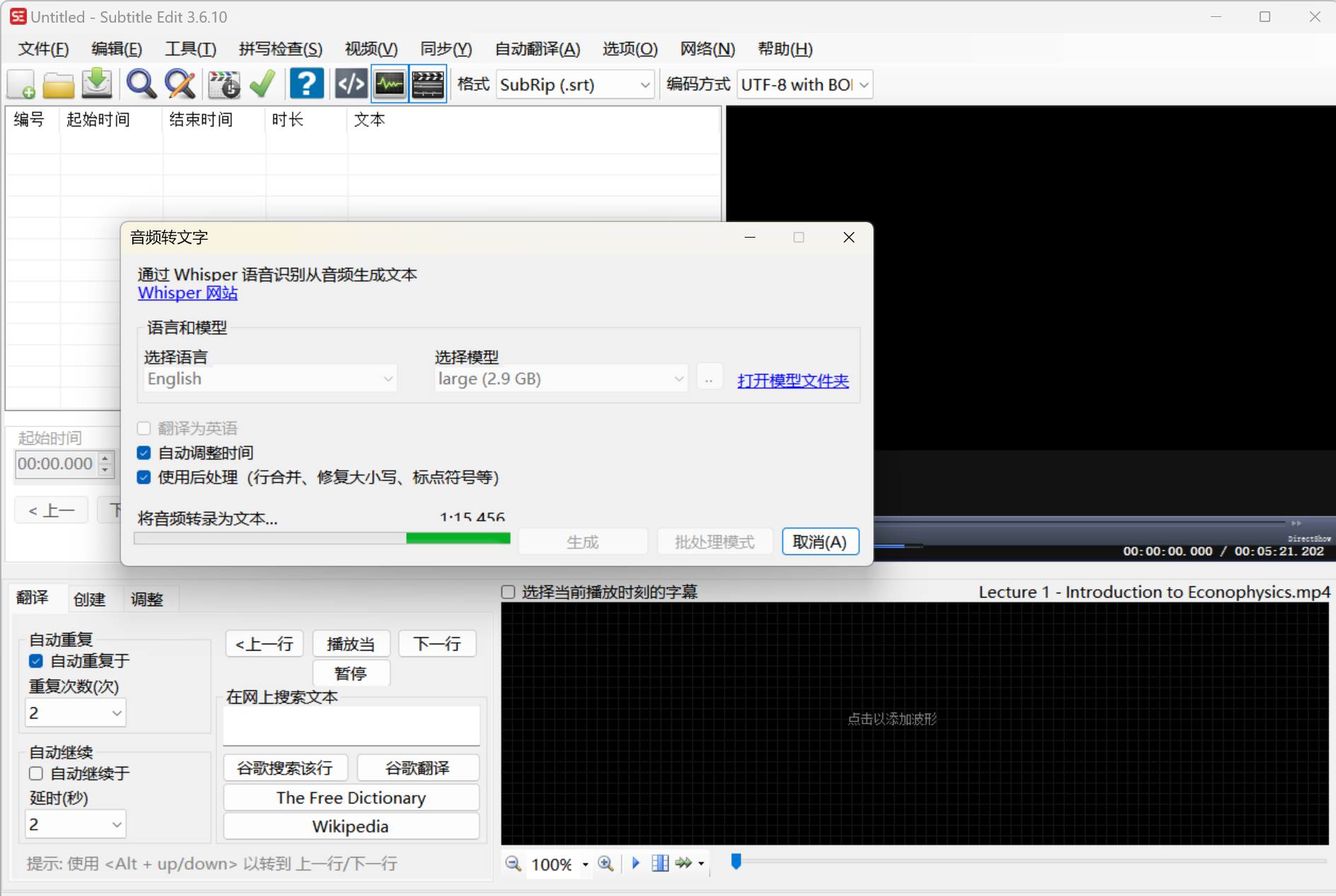The width and height of the screenshot is (1336, 896).
Task: Save the current subtitle
Action: [97, 83]
